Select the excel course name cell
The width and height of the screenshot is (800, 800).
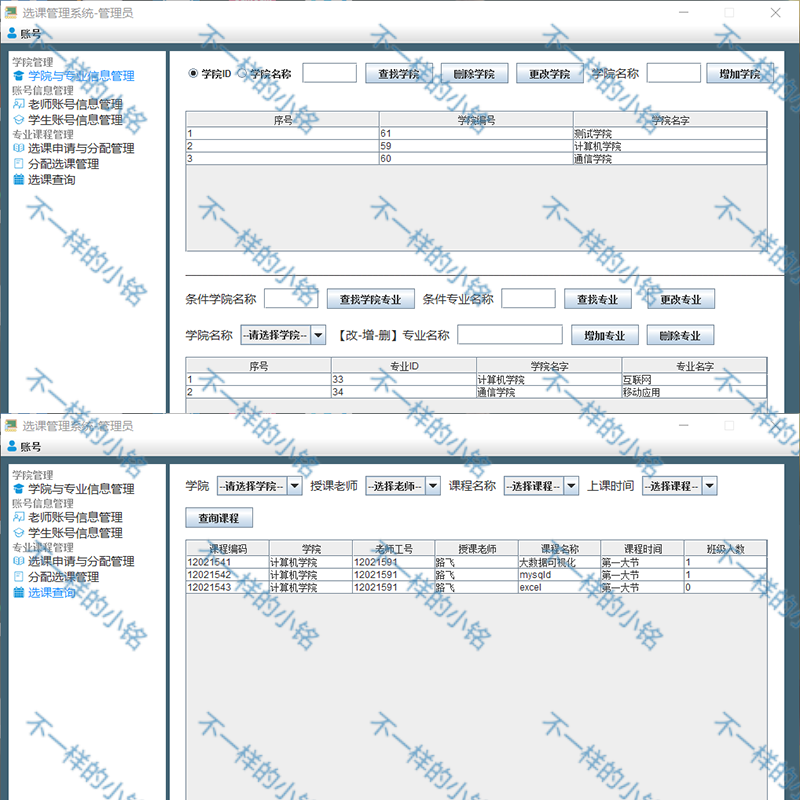(x=560, y=587)
